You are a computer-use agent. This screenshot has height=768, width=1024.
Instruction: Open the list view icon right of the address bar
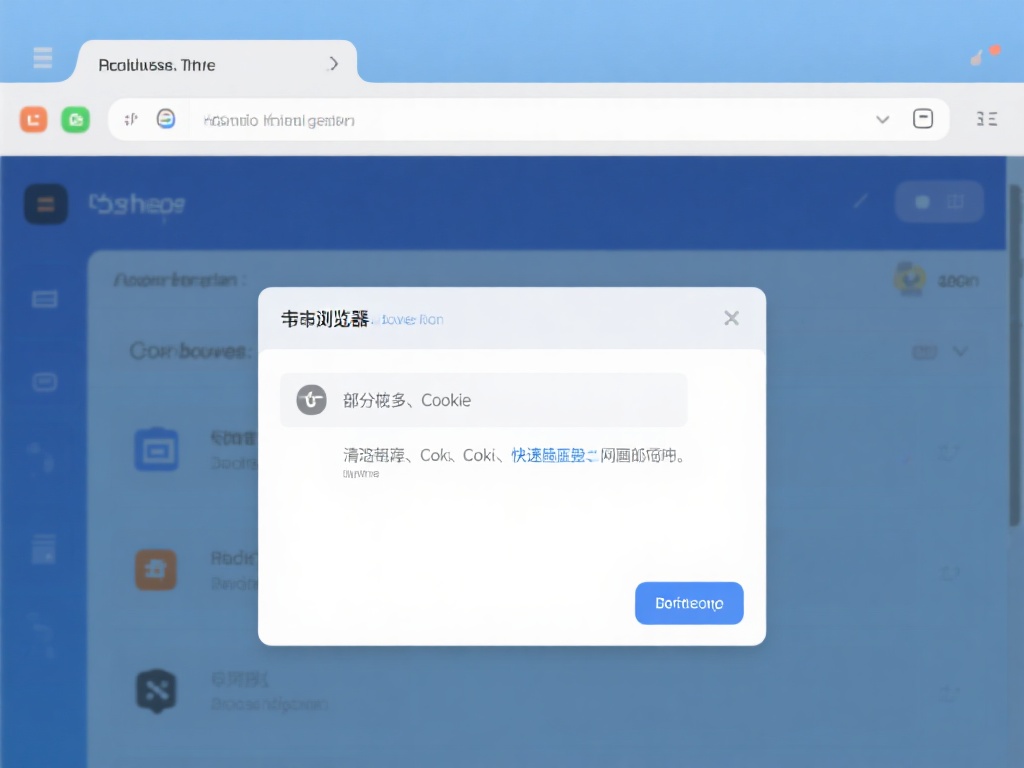[x=986, y=119]
